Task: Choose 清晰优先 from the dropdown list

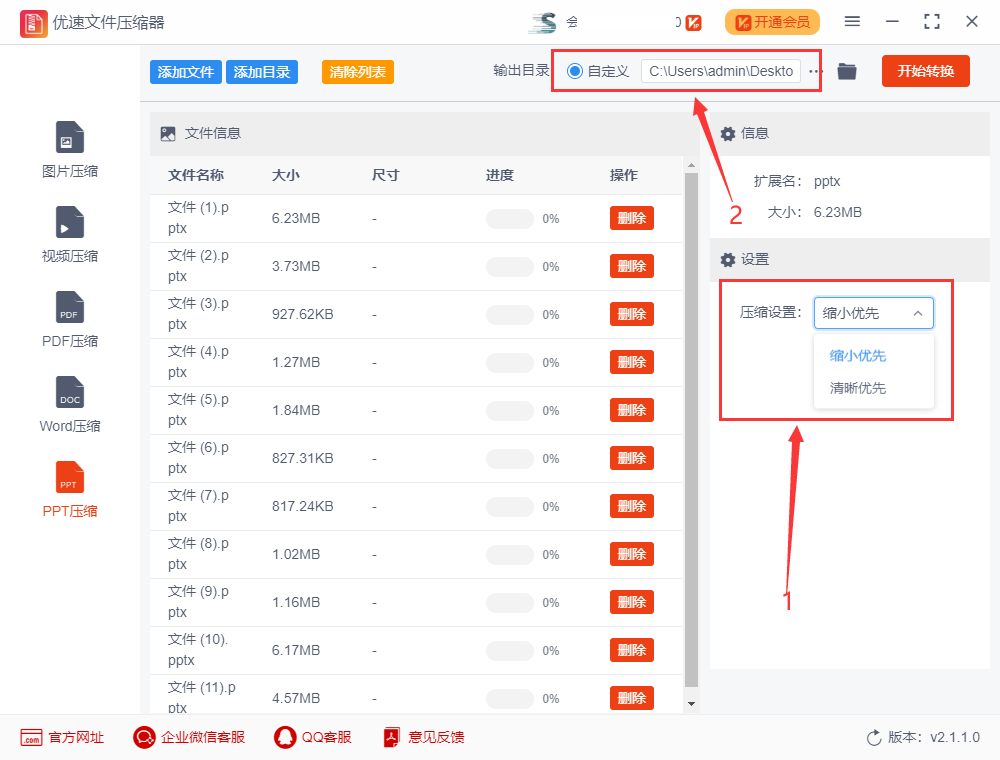Action: [857, 388]
